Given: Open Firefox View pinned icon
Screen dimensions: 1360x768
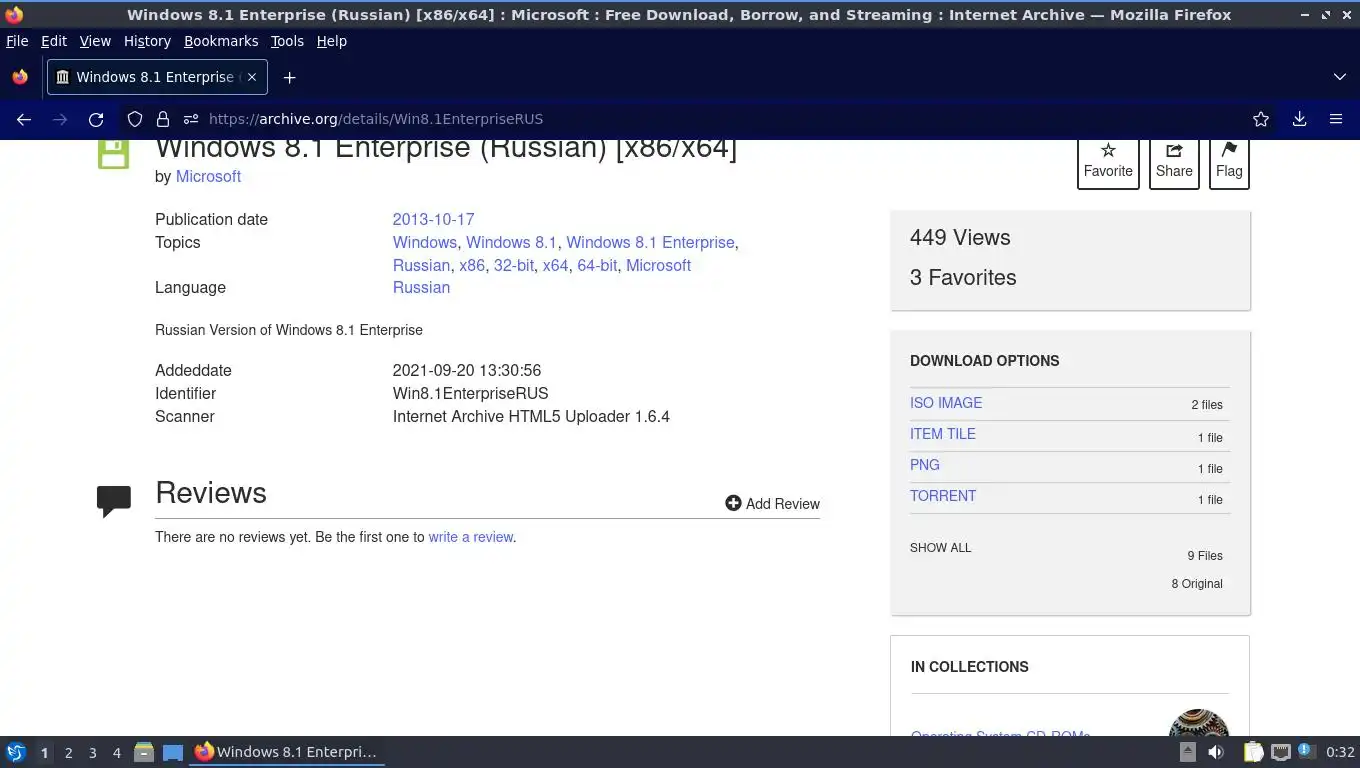Looking at the screenshot, I should click(20, 77).
